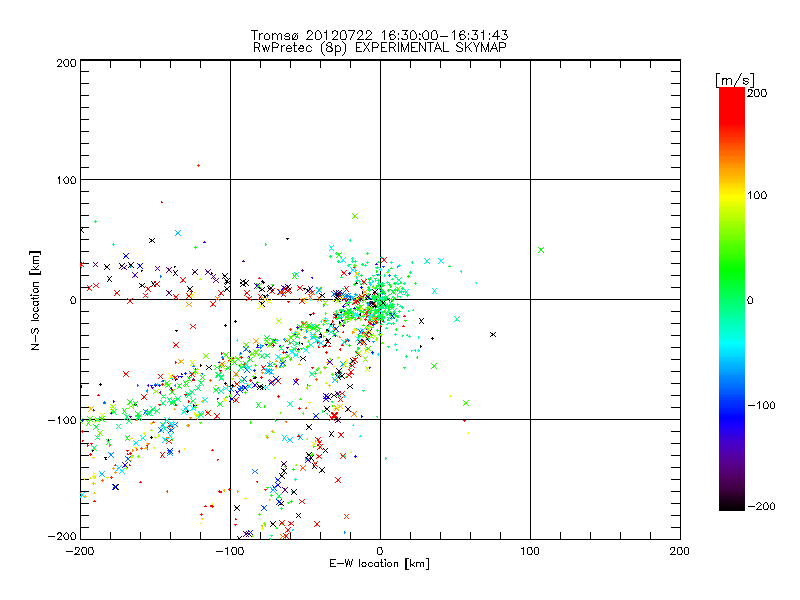Select the "N-S location [km]" axis label
Image resolution: width=800 pixels, height=600 pixels.
[x=35, y=301]
